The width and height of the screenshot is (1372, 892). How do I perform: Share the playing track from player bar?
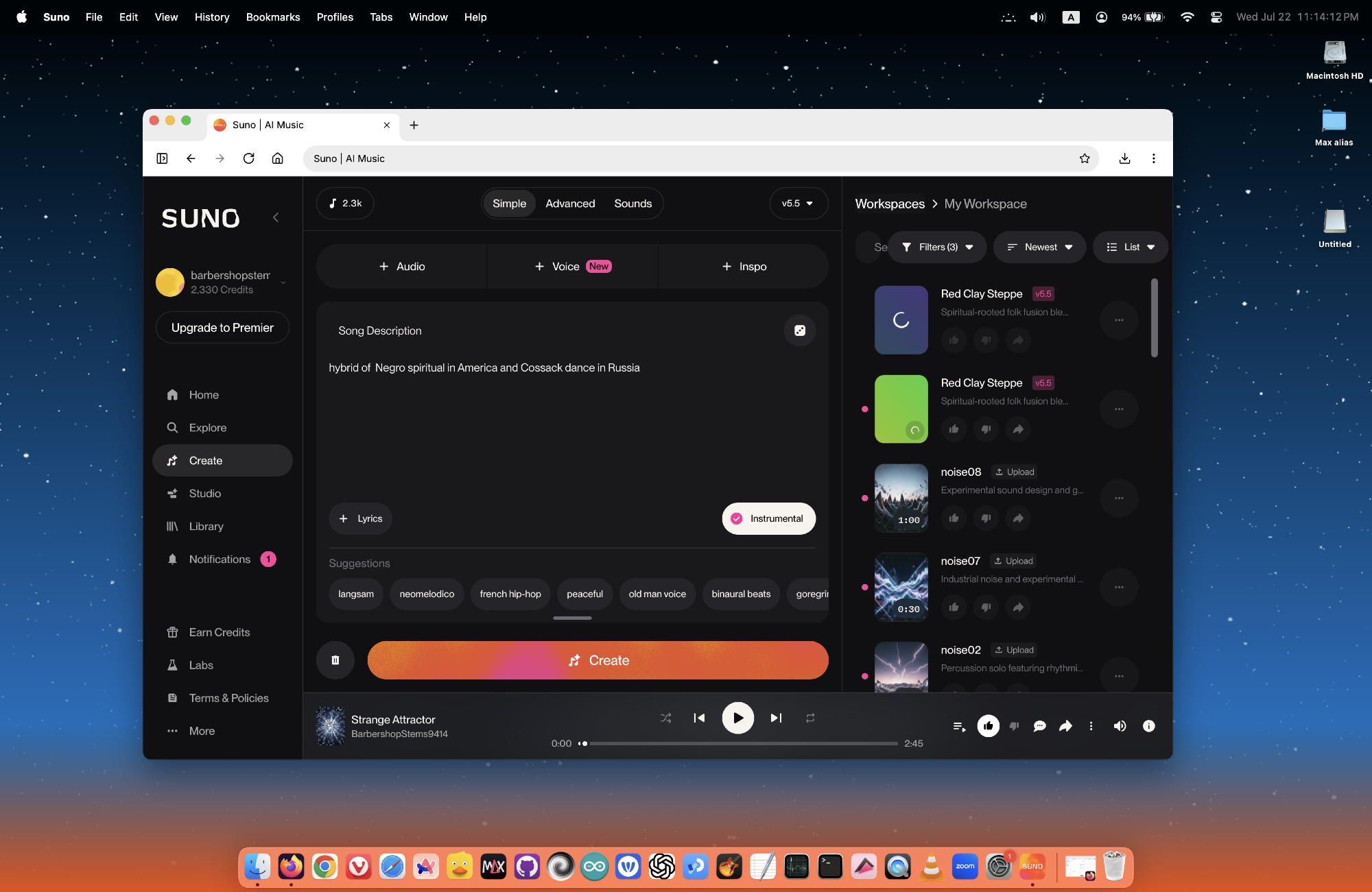coord(1065,726)
